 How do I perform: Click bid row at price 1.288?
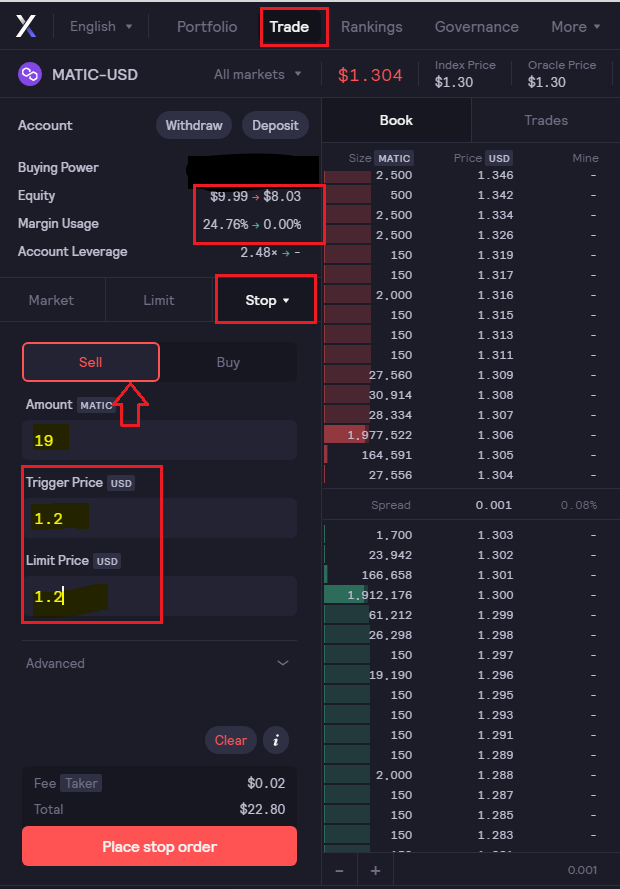[x=471, y=775]
